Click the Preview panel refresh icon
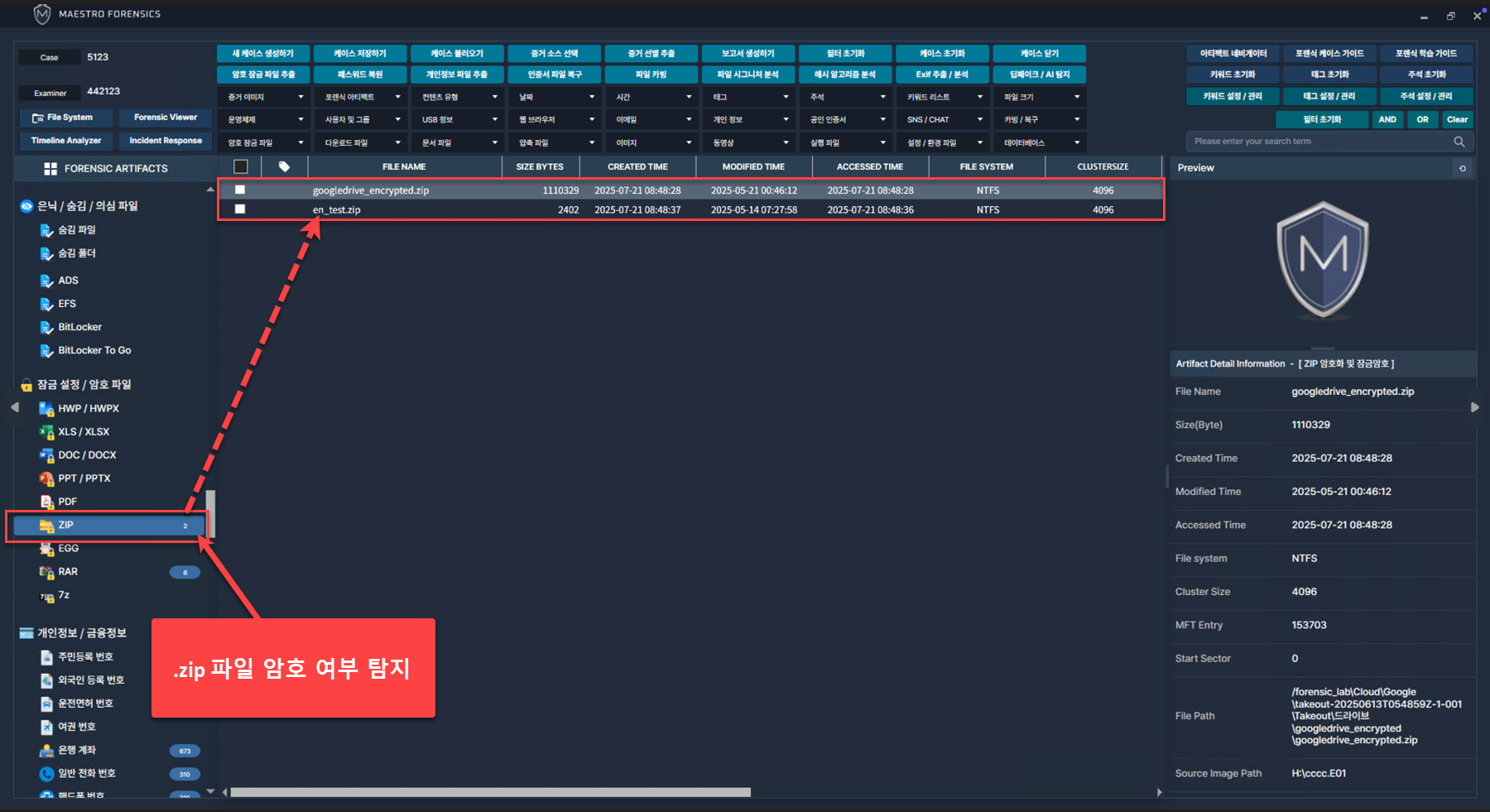 click(x=1463, y=168)
